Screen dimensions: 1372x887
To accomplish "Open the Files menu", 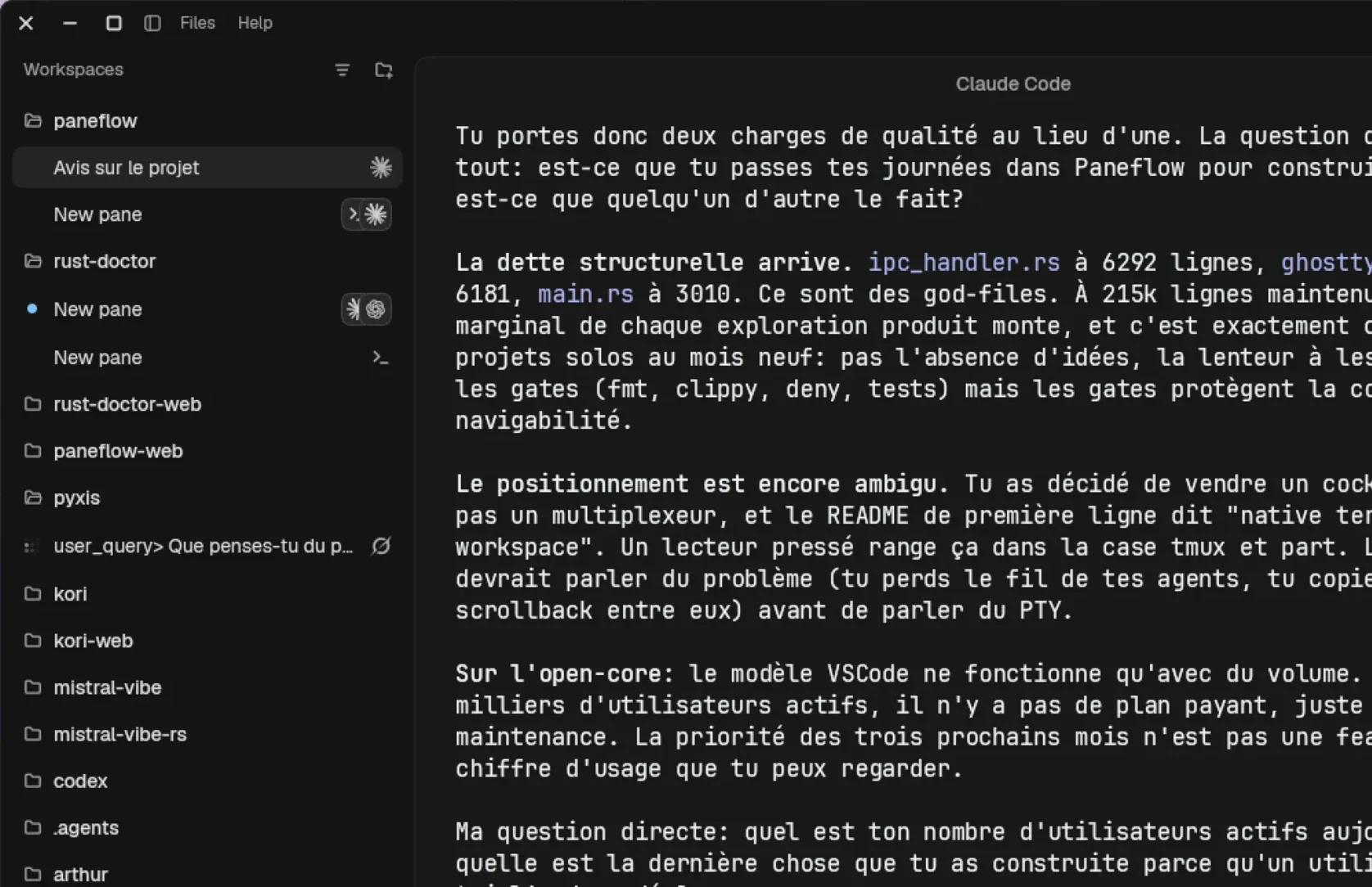I will point(197,23).
